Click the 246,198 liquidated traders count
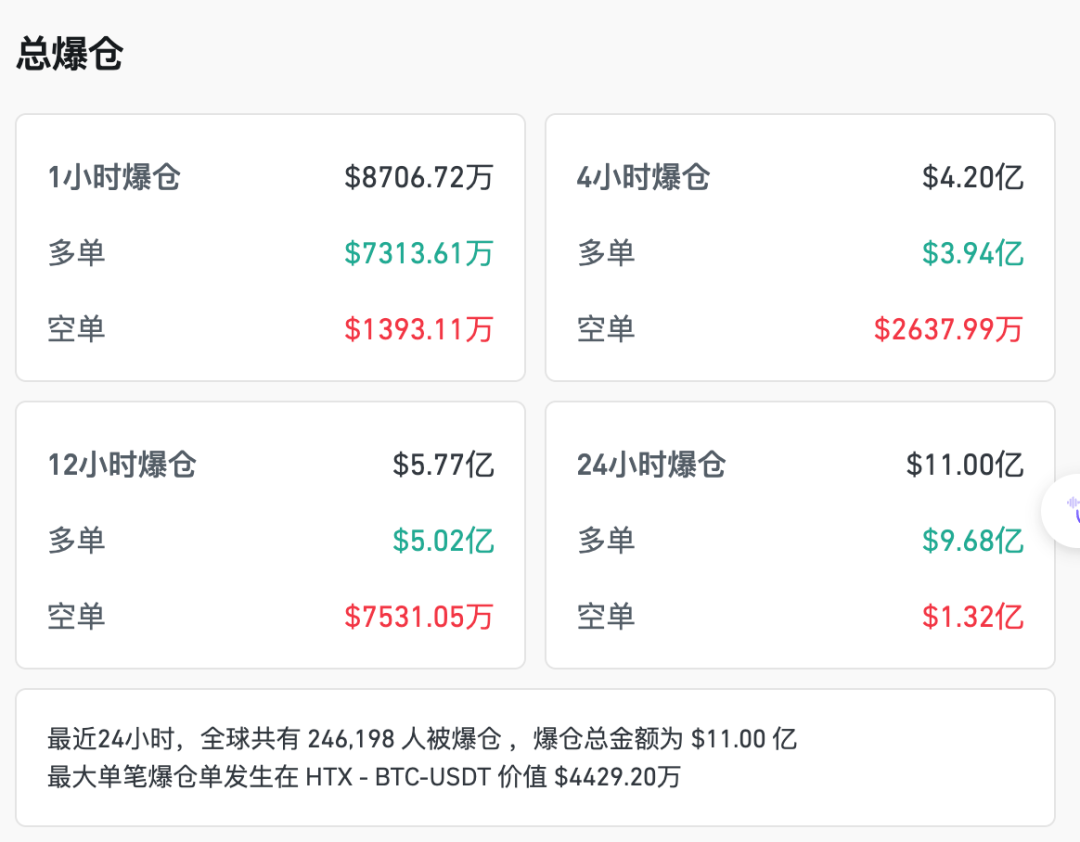1080x842 pixels. pos(350,740)
